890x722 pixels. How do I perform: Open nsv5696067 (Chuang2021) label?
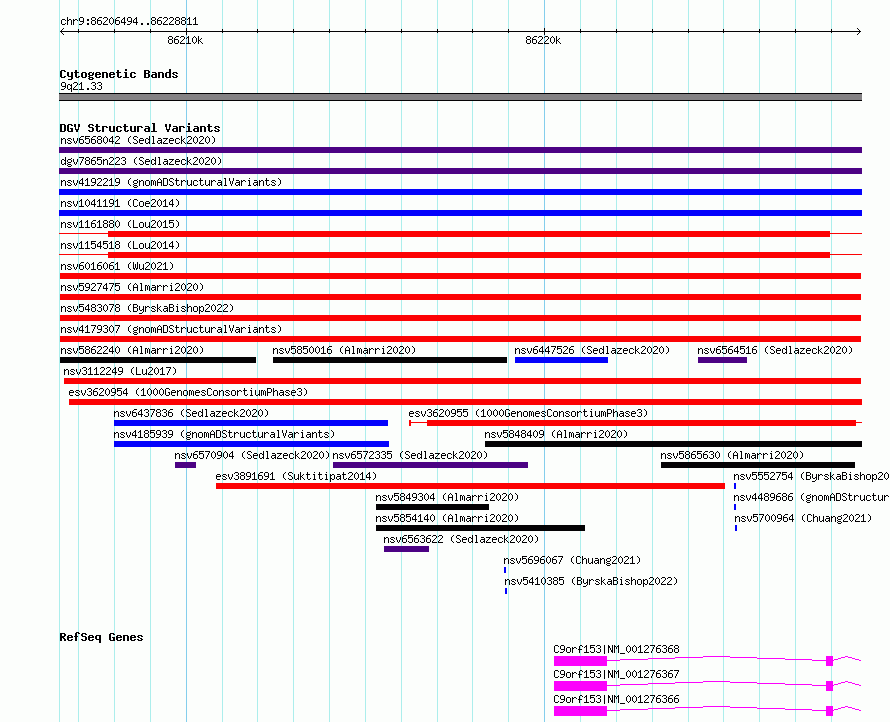pyautogui.click(x=573, y=560)
